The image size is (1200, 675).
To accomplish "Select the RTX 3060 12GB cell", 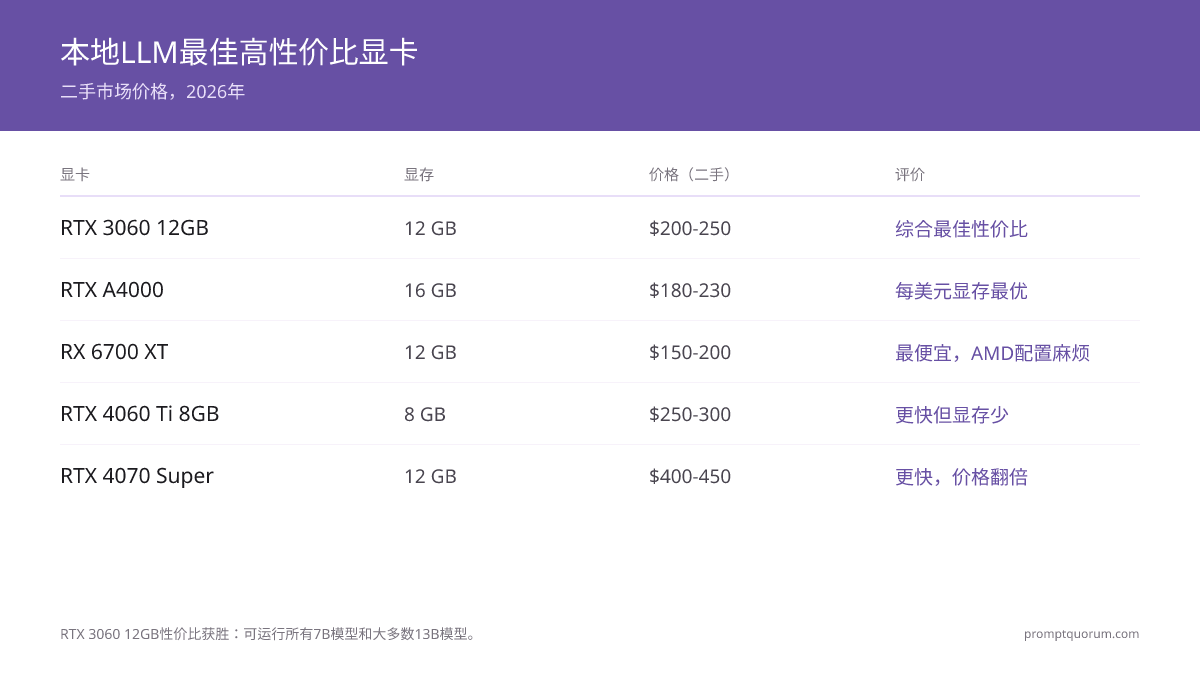I will 134,228.
